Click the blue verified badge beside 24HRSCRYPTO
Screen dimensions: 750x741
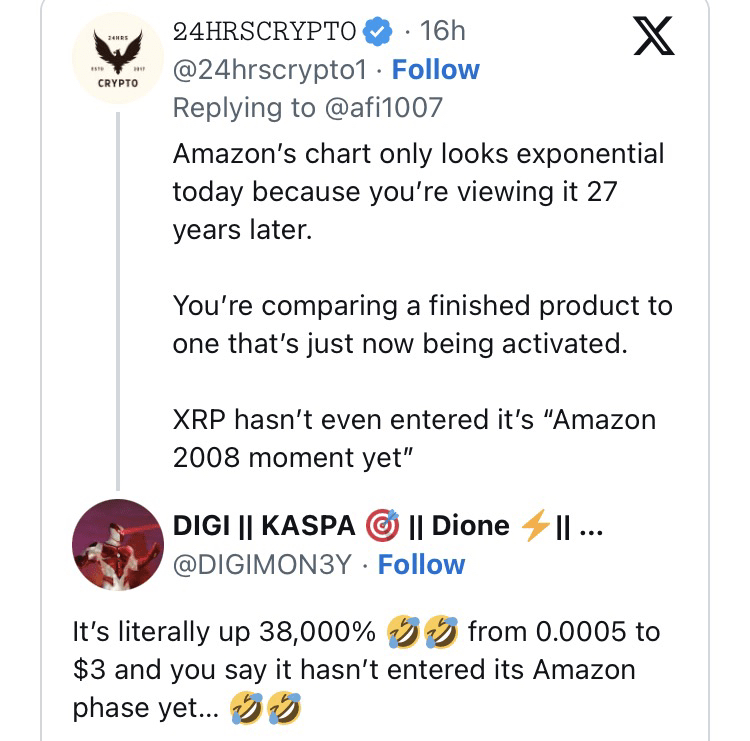[377, 33]
